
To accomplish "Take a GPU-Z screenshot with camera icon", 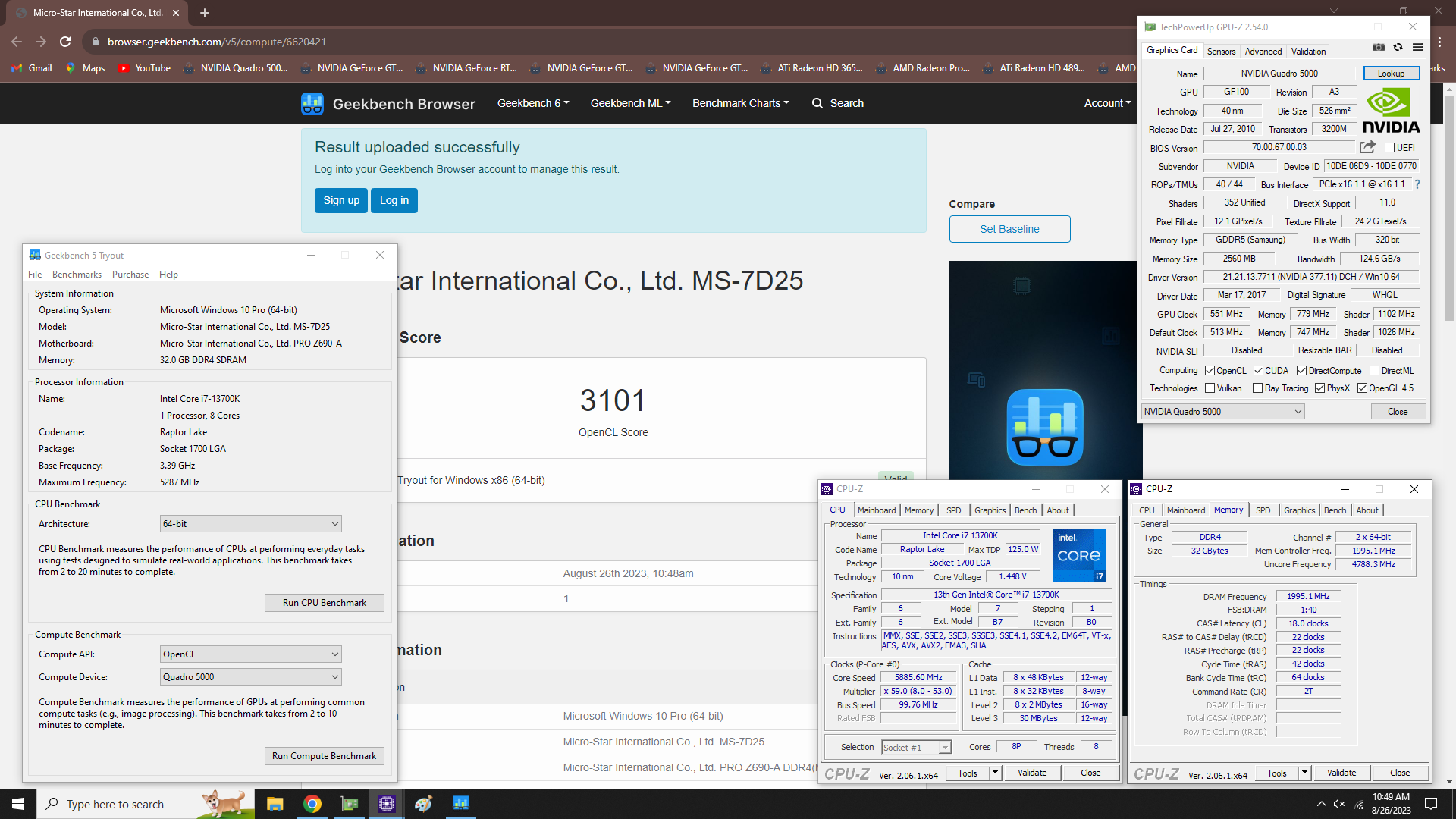I will pos(1379,47).
